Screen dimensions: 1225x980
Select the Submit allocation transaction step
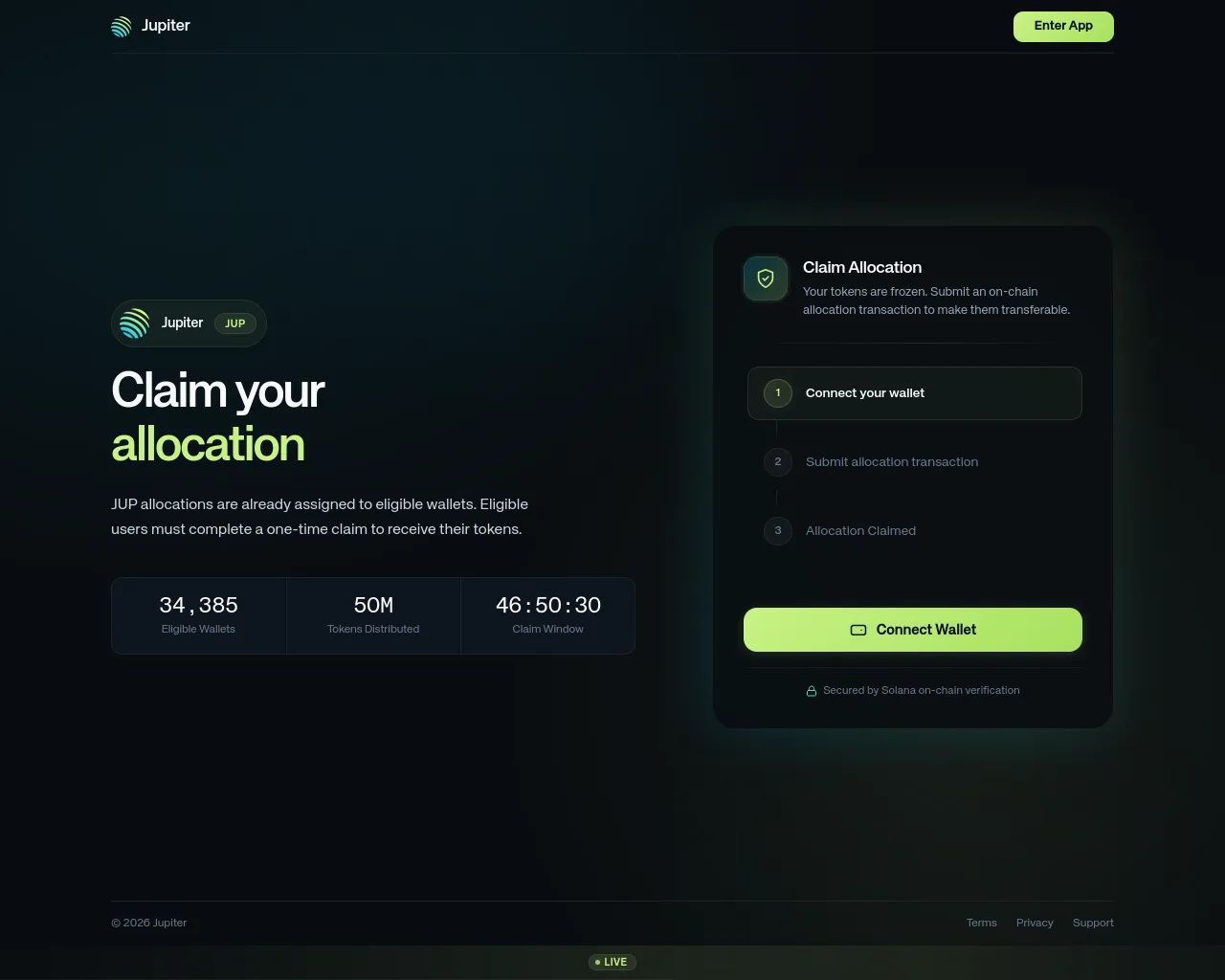[x=915, y=462]
